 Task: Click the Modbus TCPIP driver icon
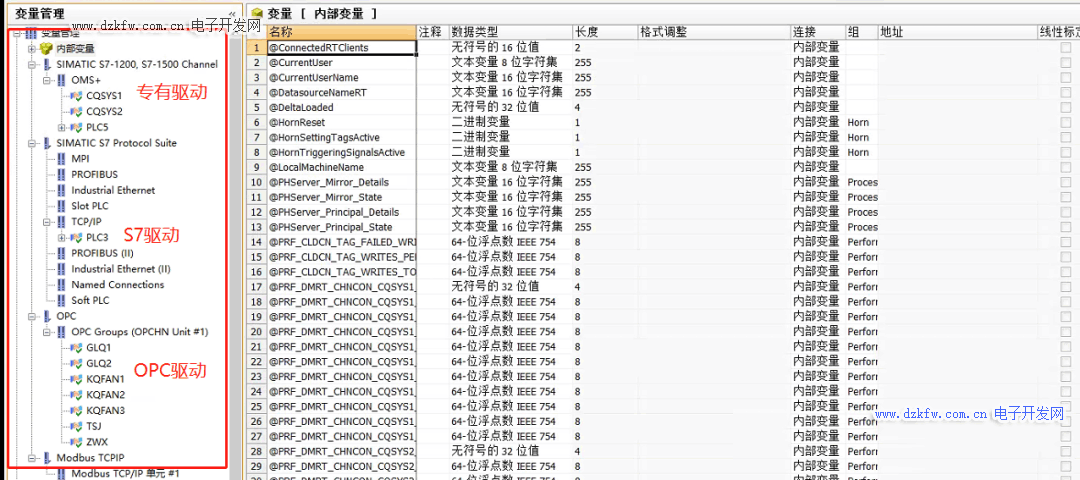click(46, 458)
